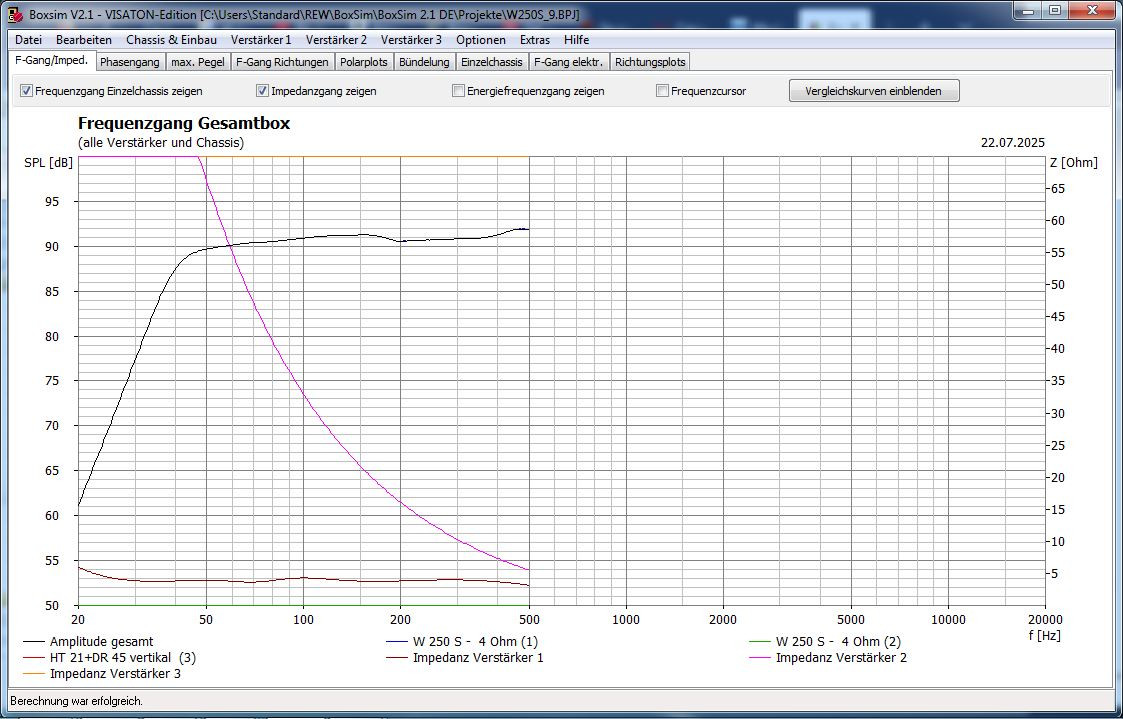Open the Verstärker 1 menu
Image resolution: width=1123 pixels, height=719 pixels.
pos(261,40)
